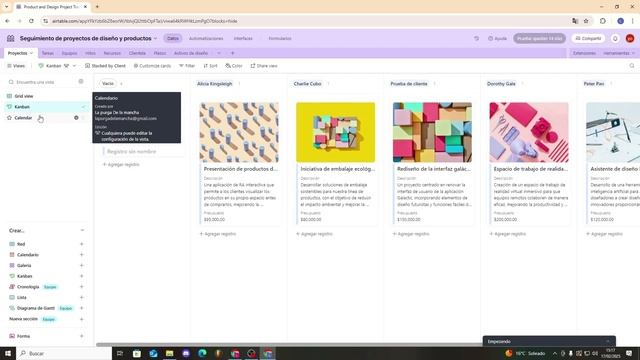640x360 pixels.
Task: Expand the Vacío stack menu arrow
Action: tap(121, 84)
